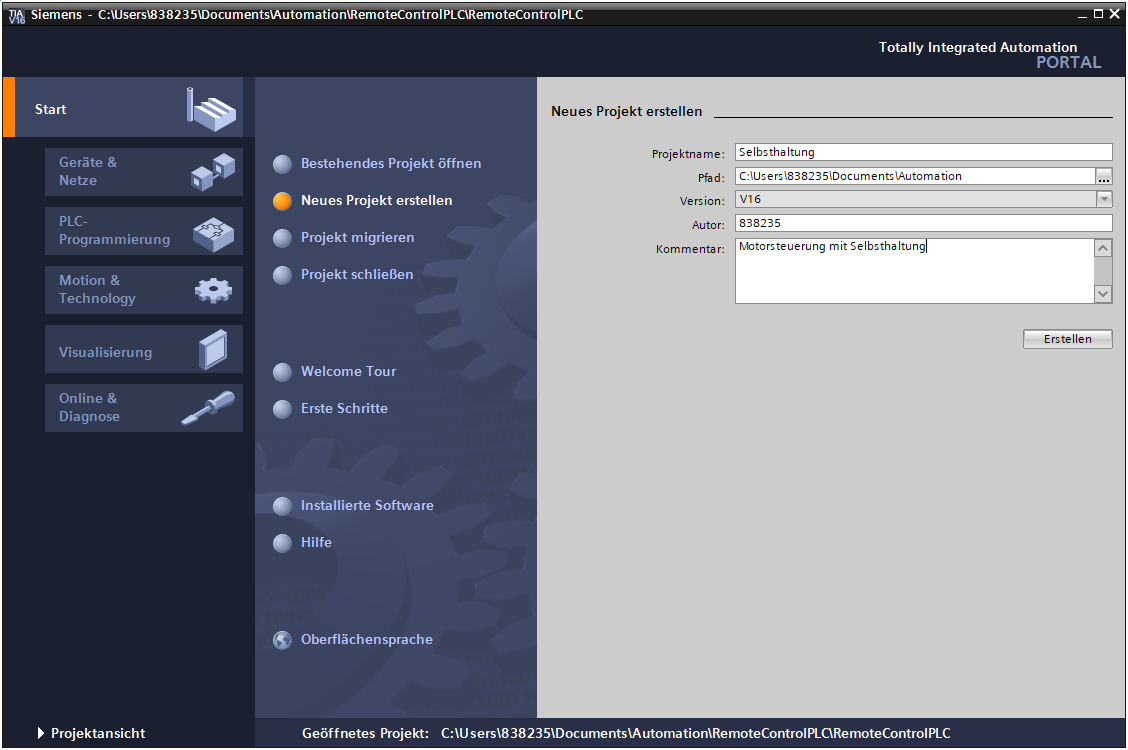Click the Start portal factory icon
The width and height of the screenshot is (1128, 750).
(x=212, y=109)
